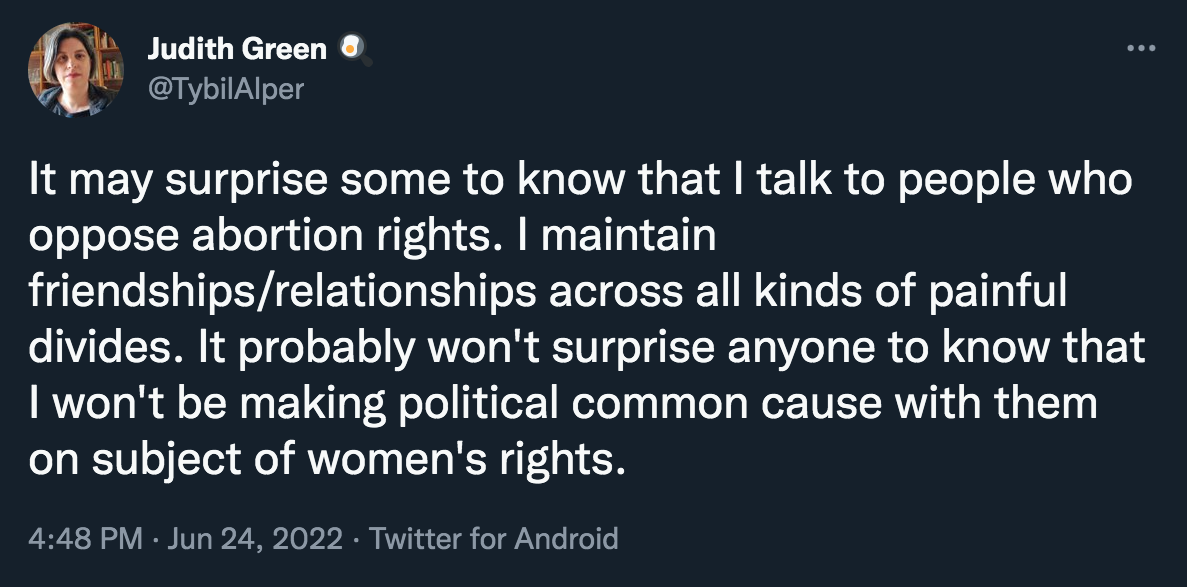Viewport: 1187px width, 587px height.
Task: Click the 4:48 PM timestamp
Action: coord(86,540)
